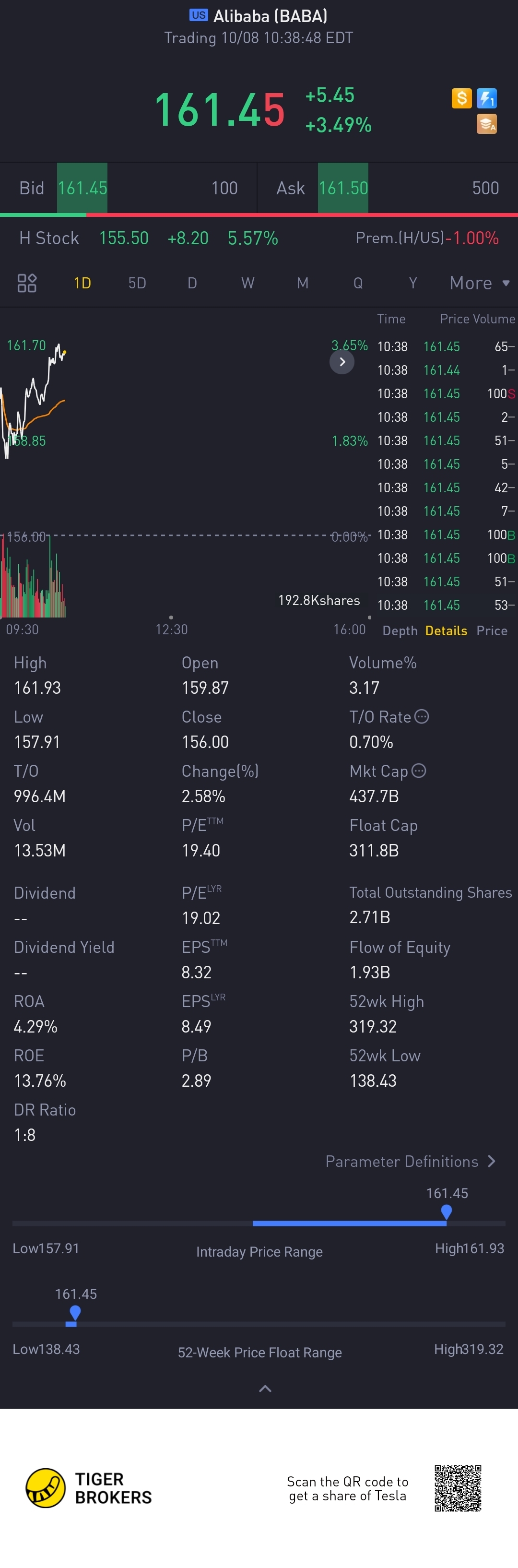518x1568 pixels.
Task: Tap the Volume% value 3.17
Action: click(x=364, y=688)
